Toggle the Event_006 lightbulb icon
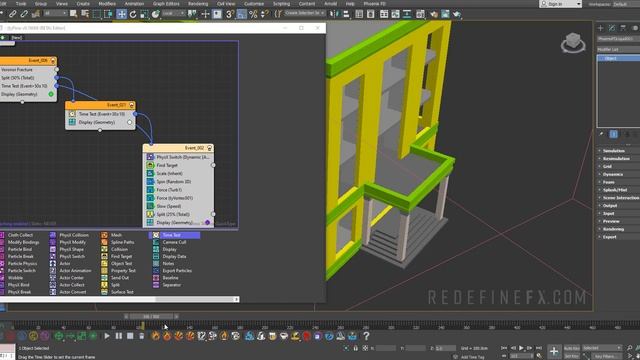Screen dimensions: 640x360 click(x=53, y=60)
